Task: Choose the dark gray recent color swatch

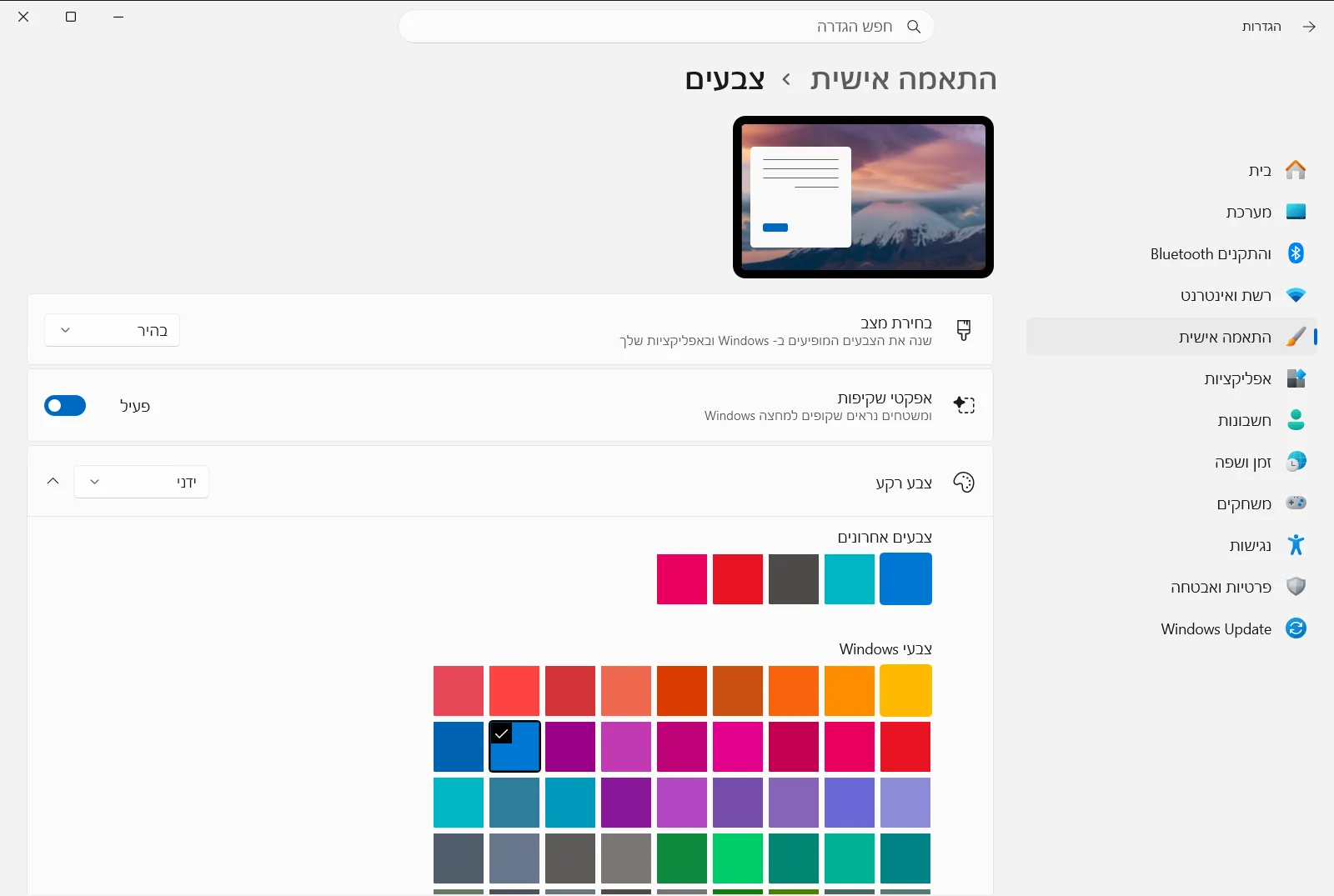Action: click(x=794, y=579)
